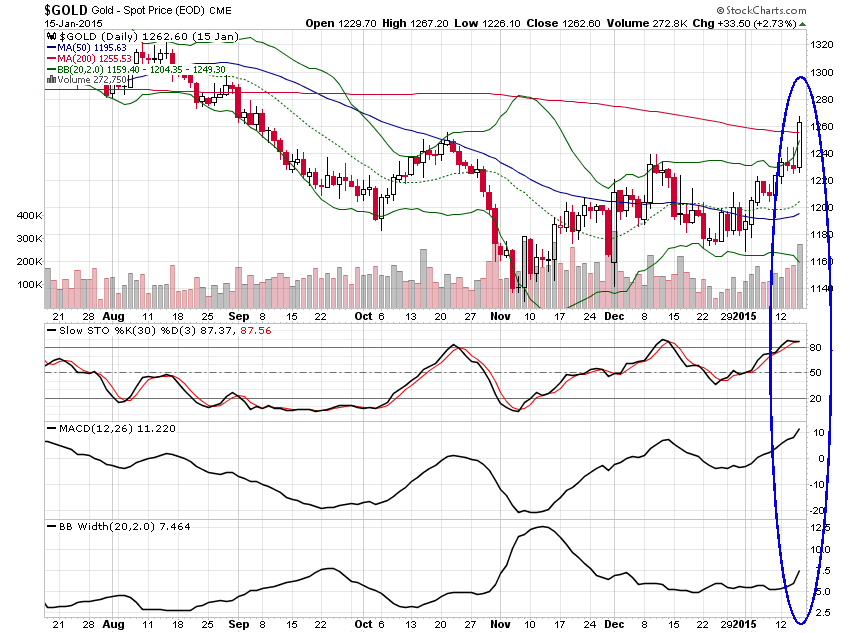Click the 12.5 label on BB Width axis
Screen dimensions: 850x633
click(820, 528)
